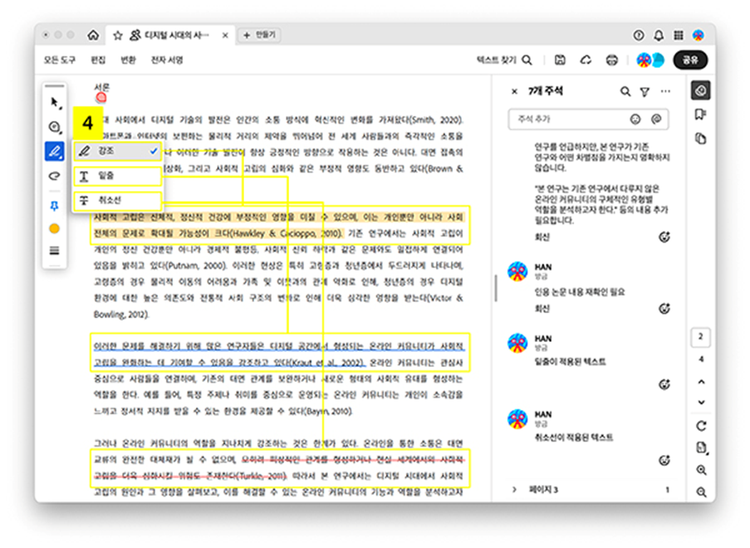Choose 취소선 strikethrough option
750x548 pixels.
point(118,200)
